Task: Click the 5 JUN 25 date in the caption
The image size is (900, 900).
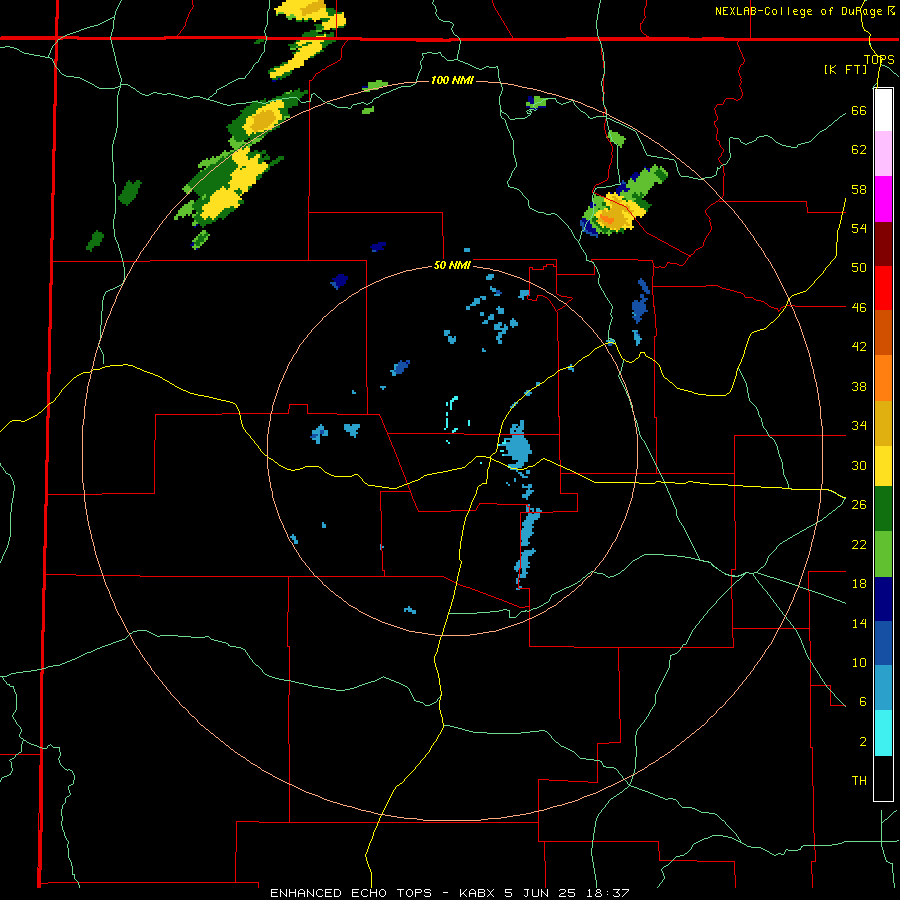Action: (542, 893)
